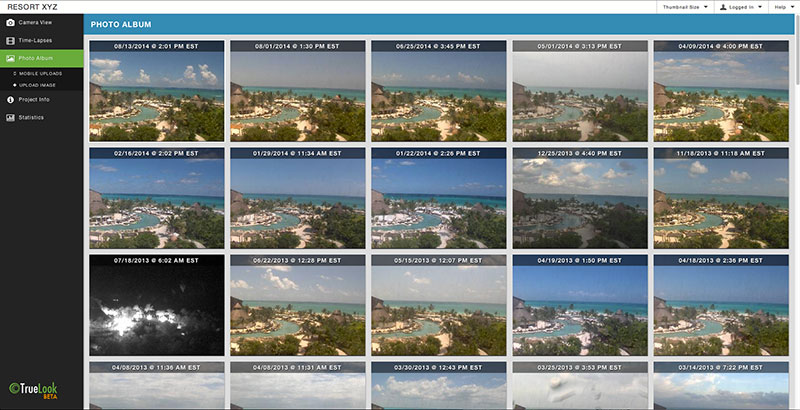Expand the Help menu
This screenshot has width=800, height=410.
click(784, 7)
